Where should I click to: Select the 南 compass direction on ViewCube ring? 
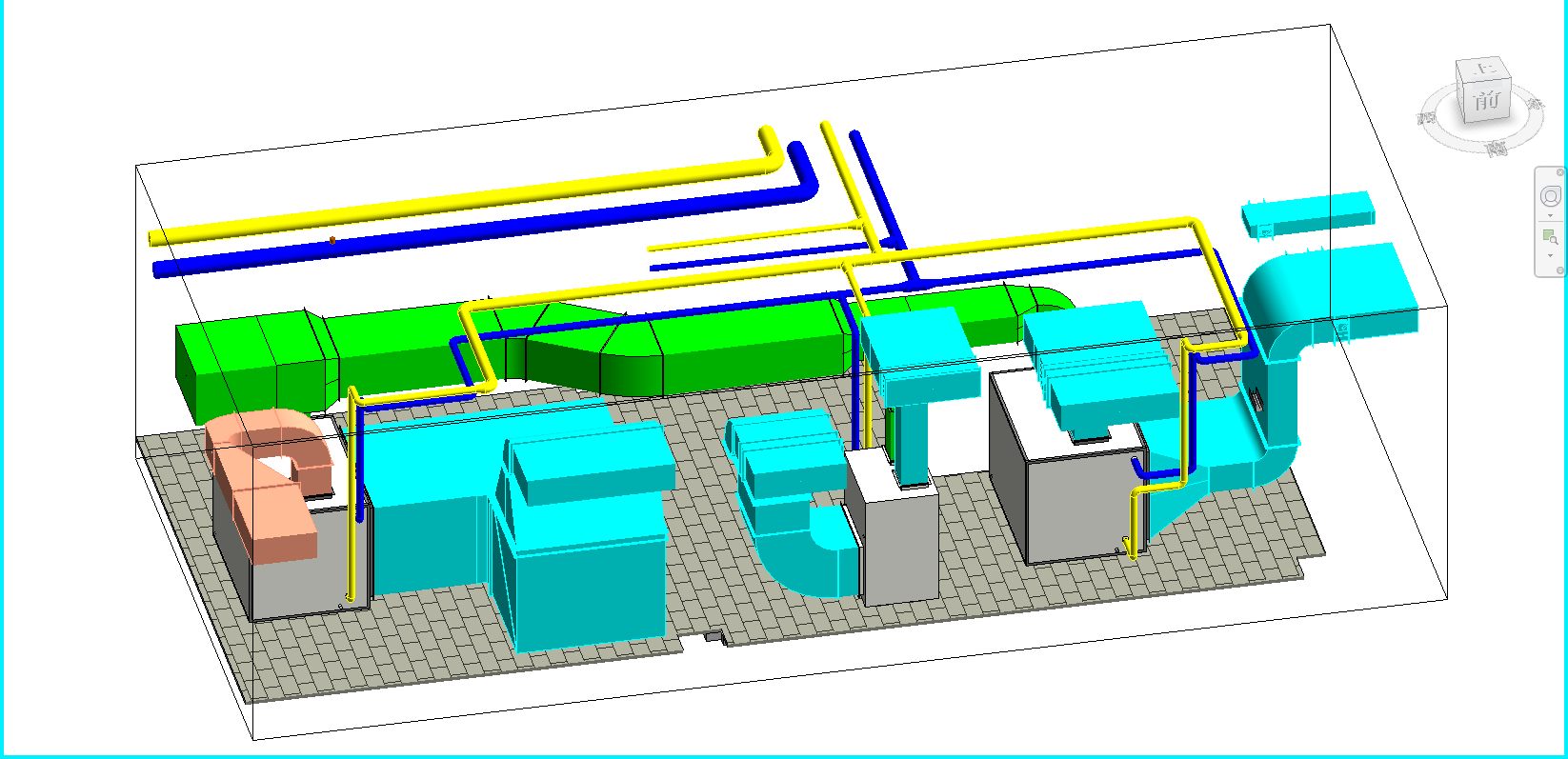tap(1497, 148)
